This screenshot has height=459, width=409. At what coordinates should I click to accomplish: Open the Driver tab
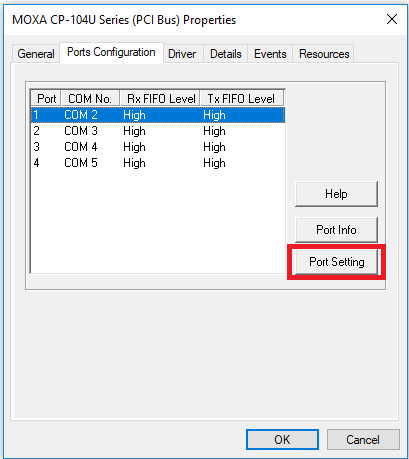pos(182,54)
